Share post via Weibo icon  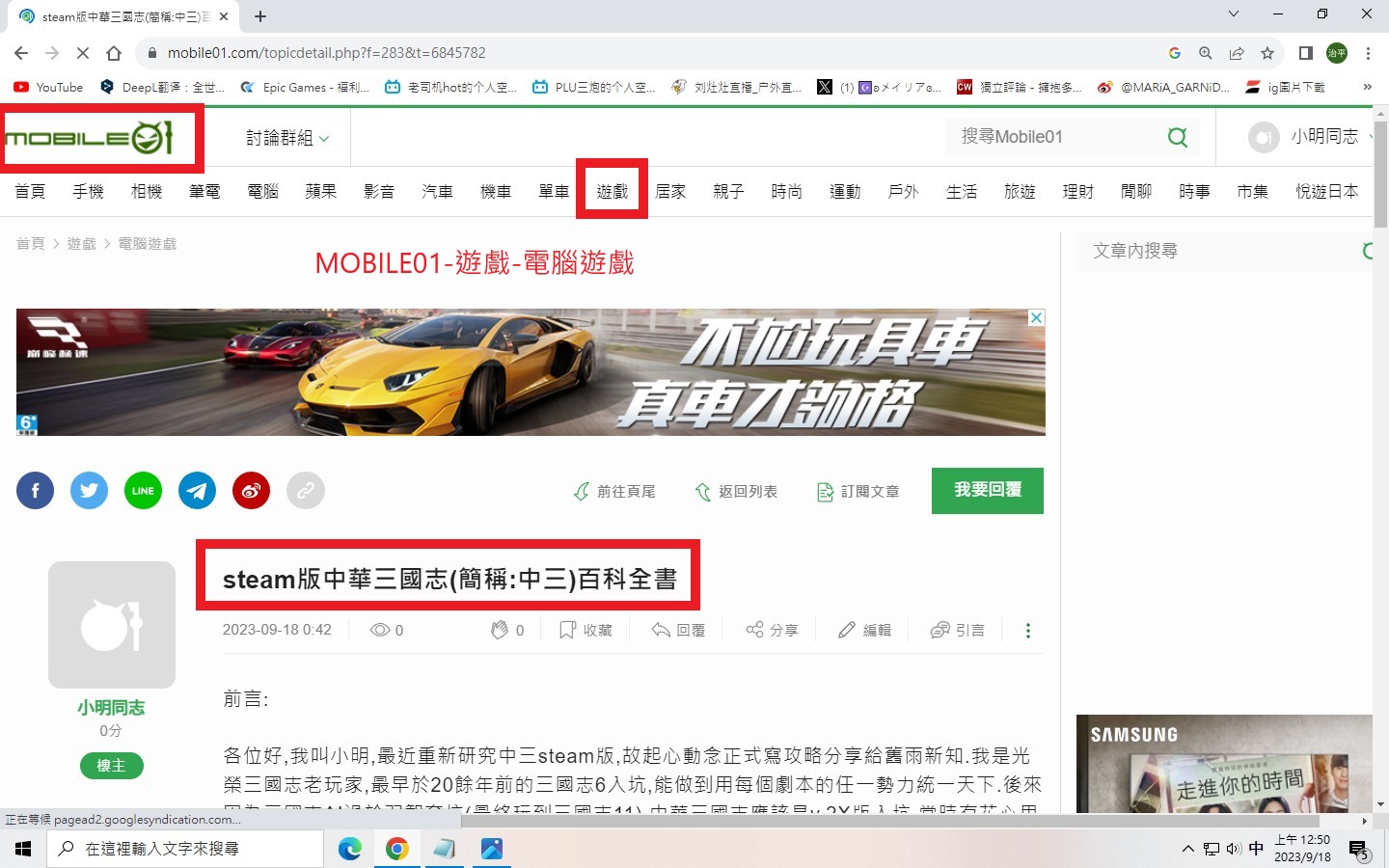[252, 491]
